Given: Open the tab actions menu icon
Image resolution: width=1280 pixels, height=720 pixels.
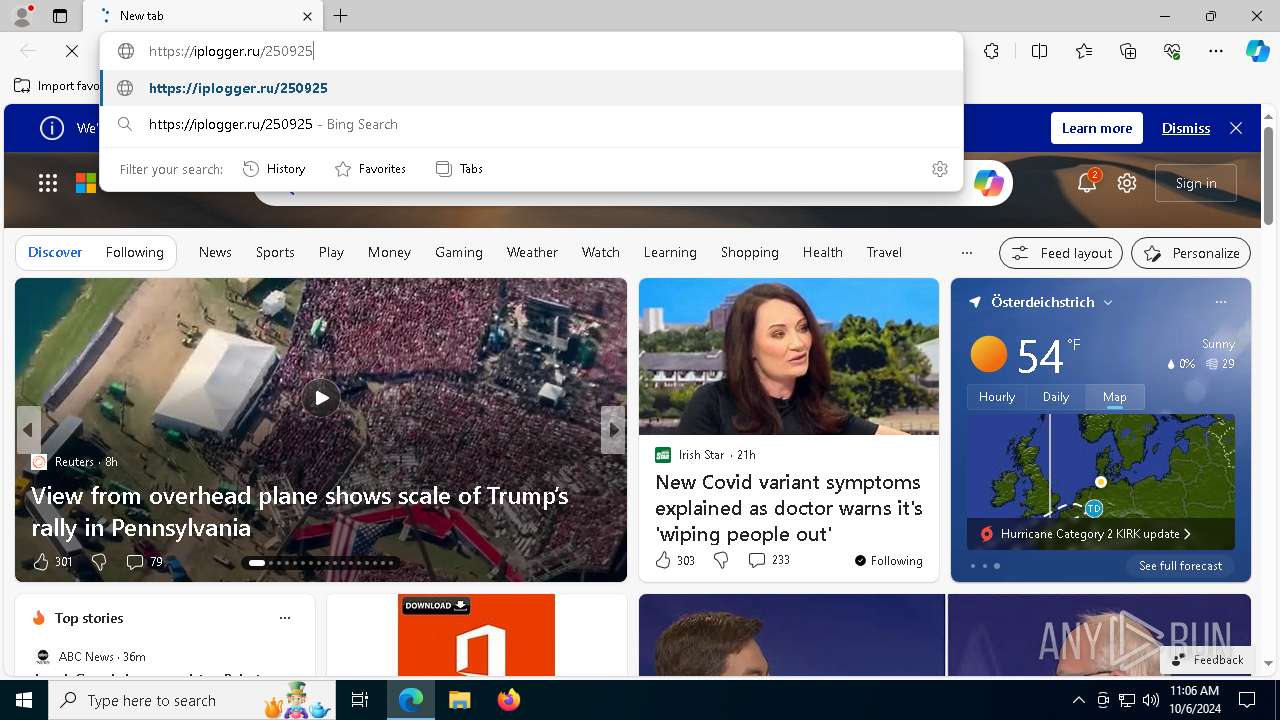Looking at the screenshot, I should [x=60, y=16].
